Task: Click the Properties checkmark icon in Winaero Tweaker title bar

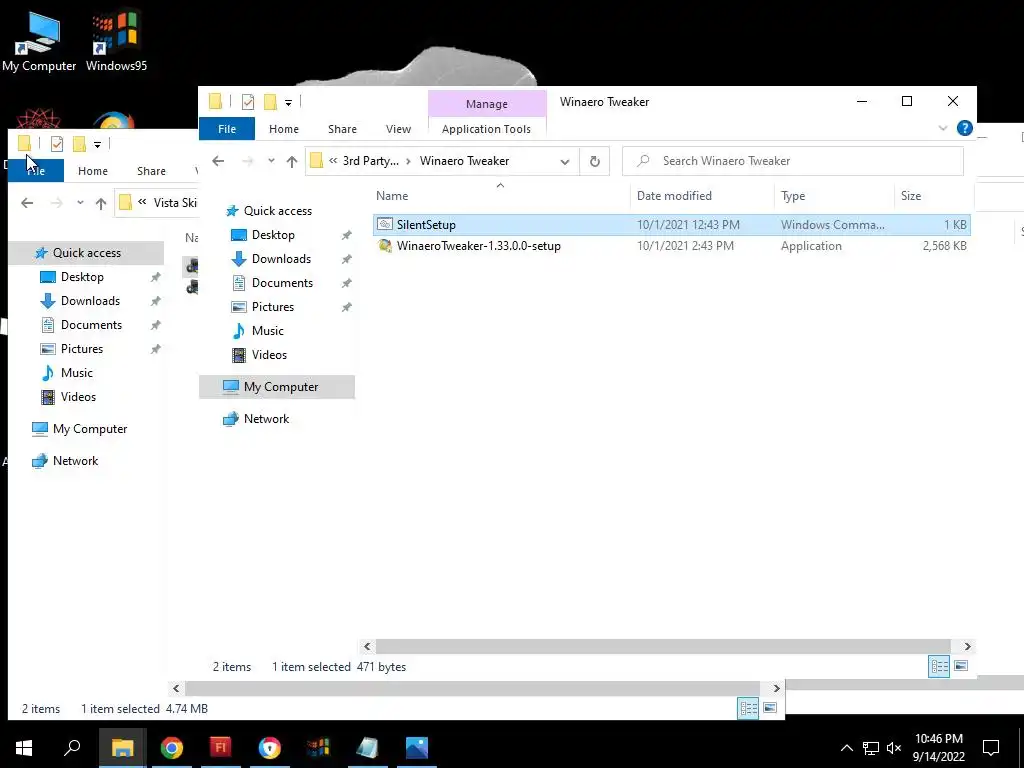Action: 248,102
